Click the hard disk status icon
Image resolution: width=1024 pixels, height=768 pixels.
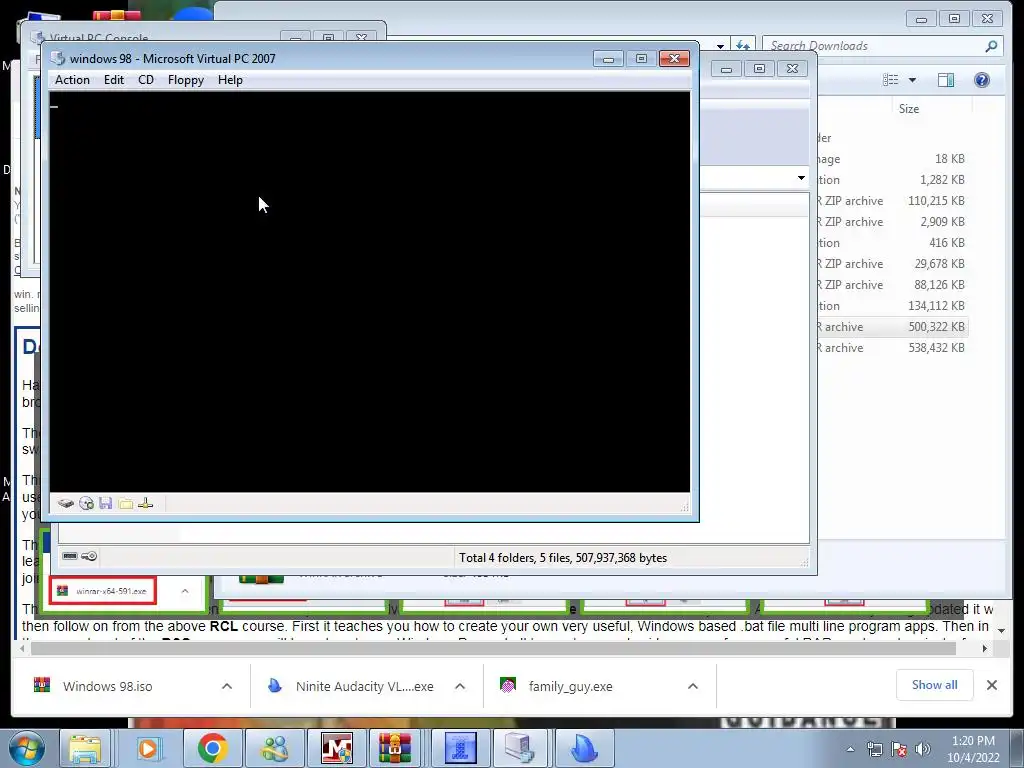click(66, 503)
